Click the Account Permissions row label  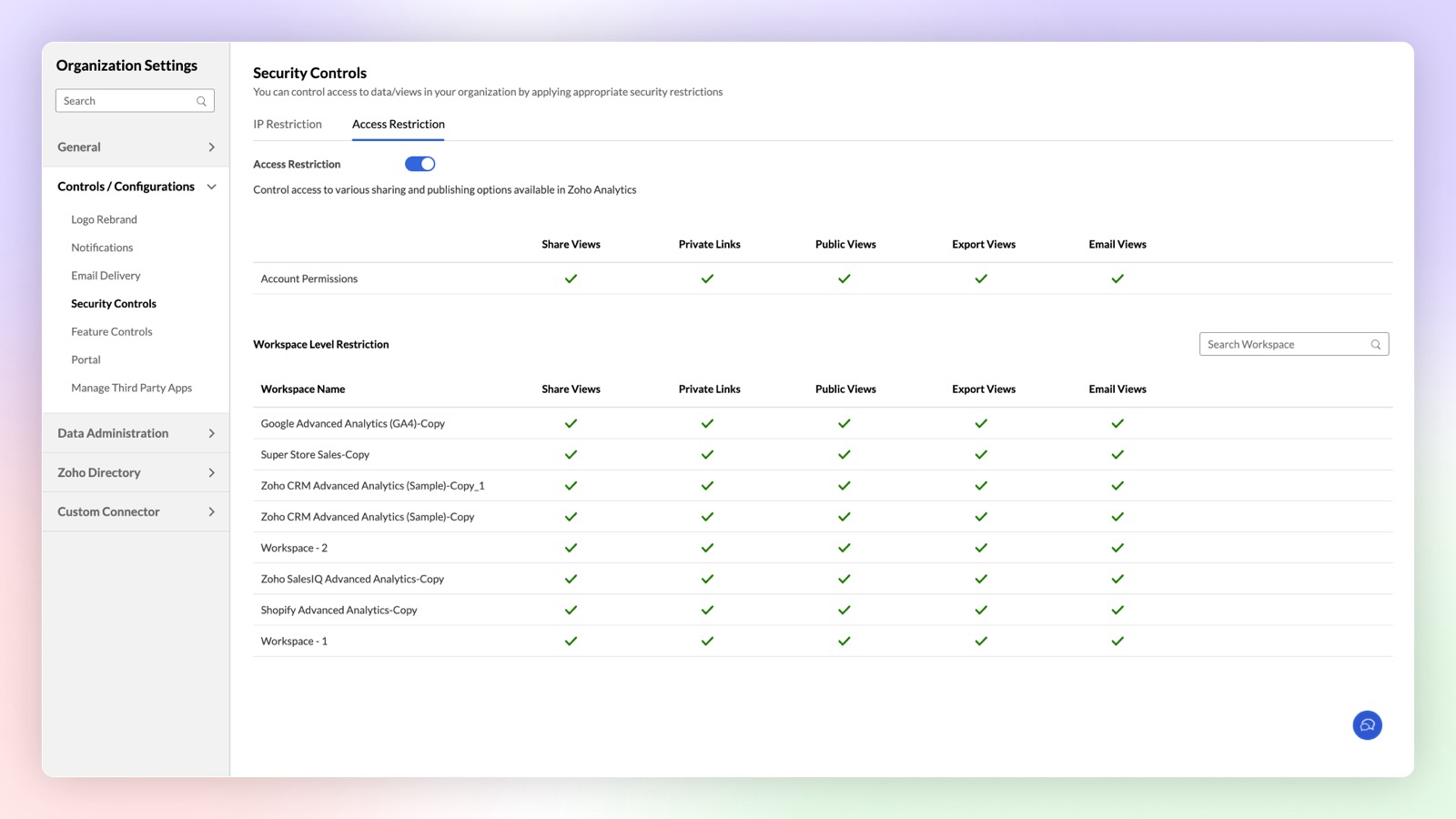tap(309, 278)
